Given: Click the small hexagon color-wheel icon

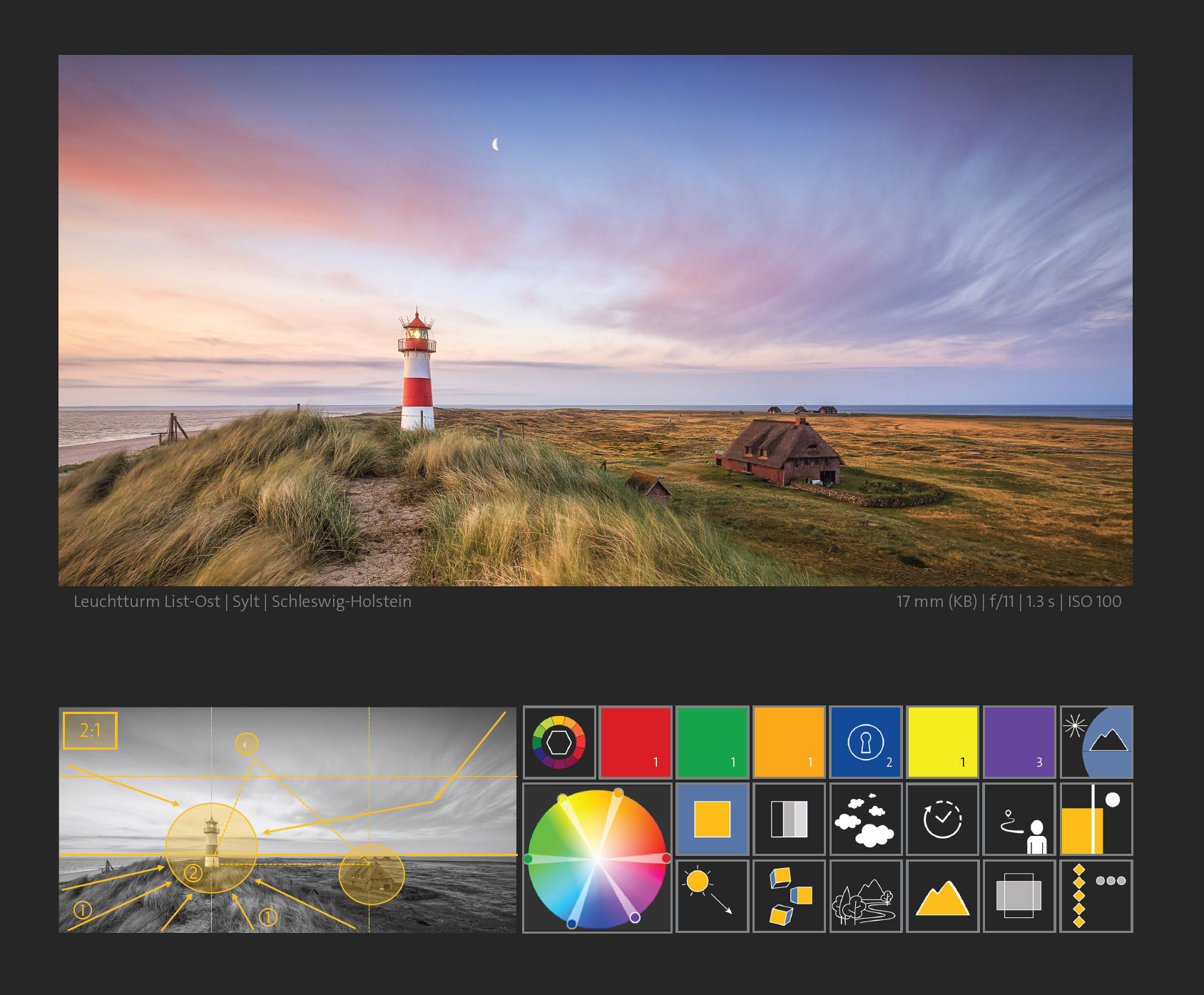Looking at the screenshot, I should (559, 743).
